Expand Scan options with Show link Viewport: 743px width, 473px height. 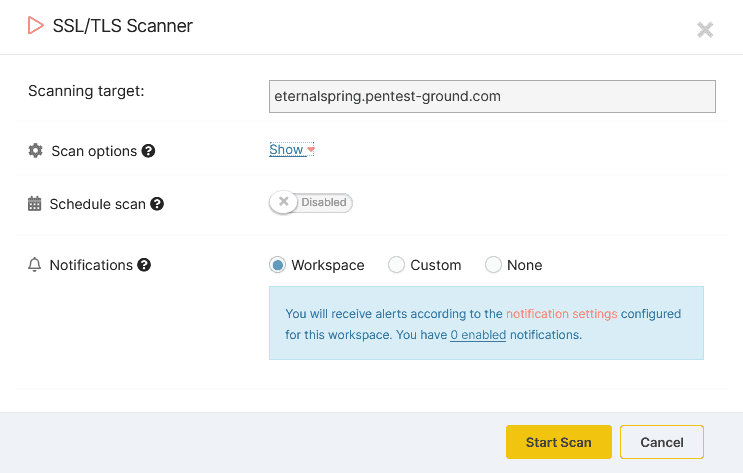(286, 150)
